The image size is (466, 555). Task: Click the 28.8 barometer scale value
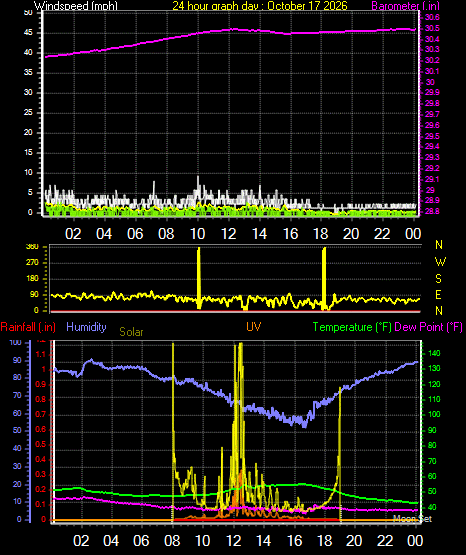(432, 211)
